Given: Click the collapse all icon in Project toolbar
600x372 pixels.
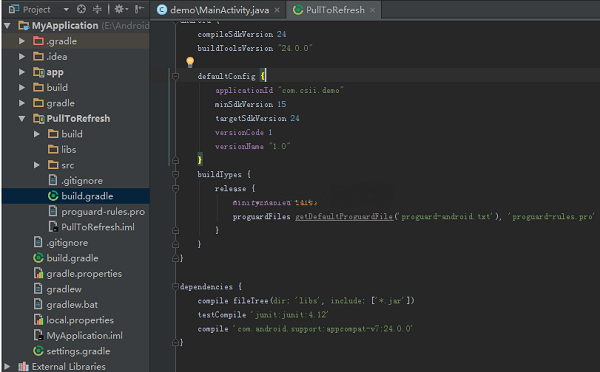Looking at the screenshot, I should click(x=97, y=9).
